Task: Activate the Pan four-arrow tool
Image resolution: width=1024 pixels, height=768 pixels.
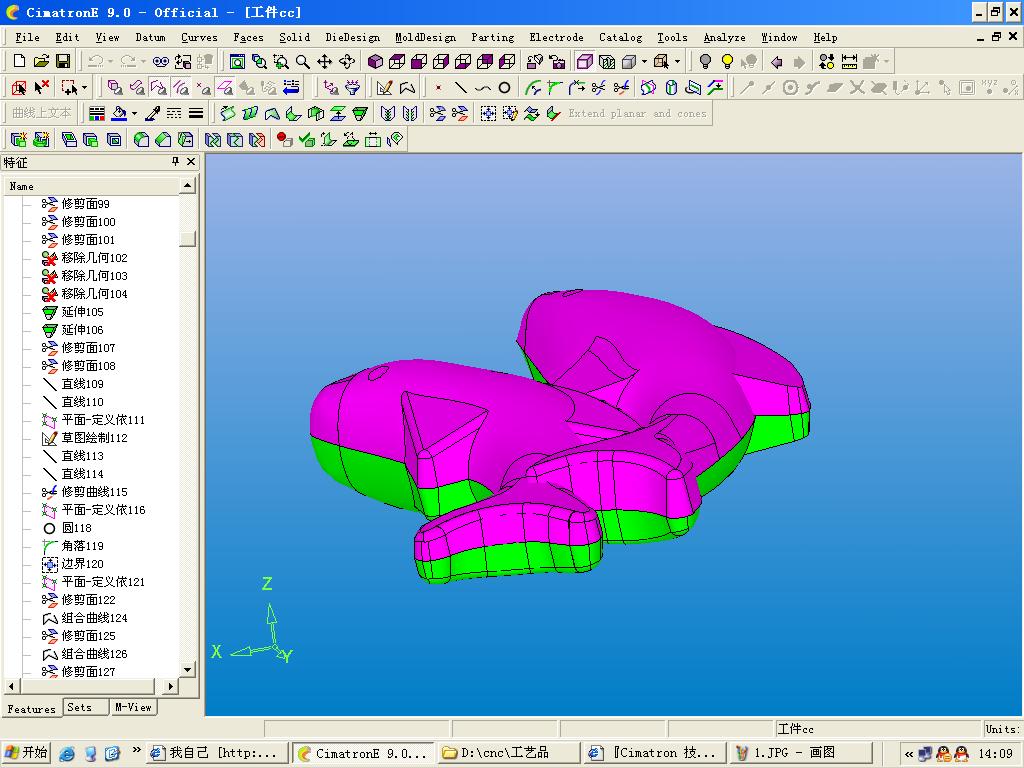Action: pyautogui.click(x=325, y=61)
